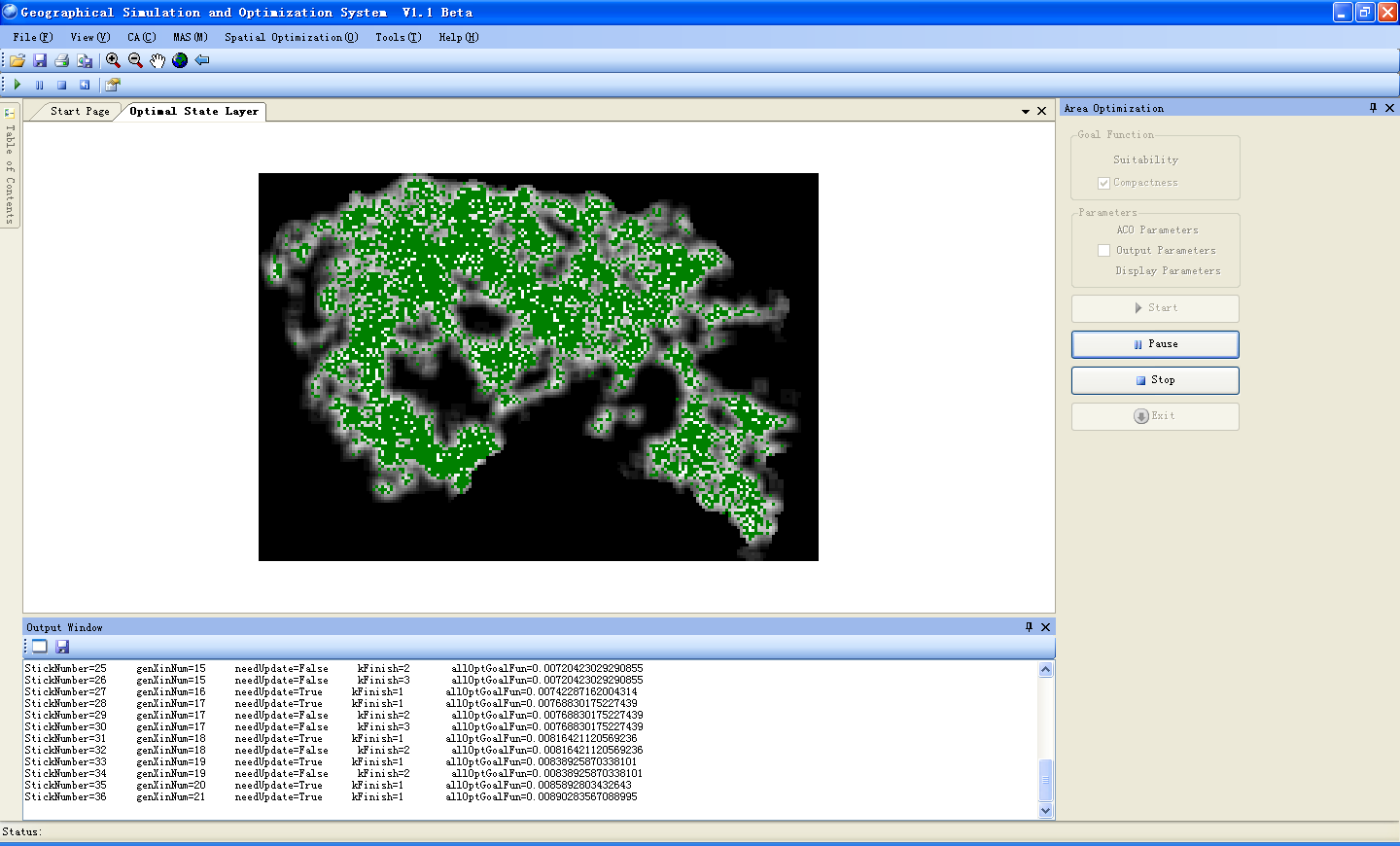
Task: Toggle the Output Parameters checkbox
Action: click(1103, 250)
